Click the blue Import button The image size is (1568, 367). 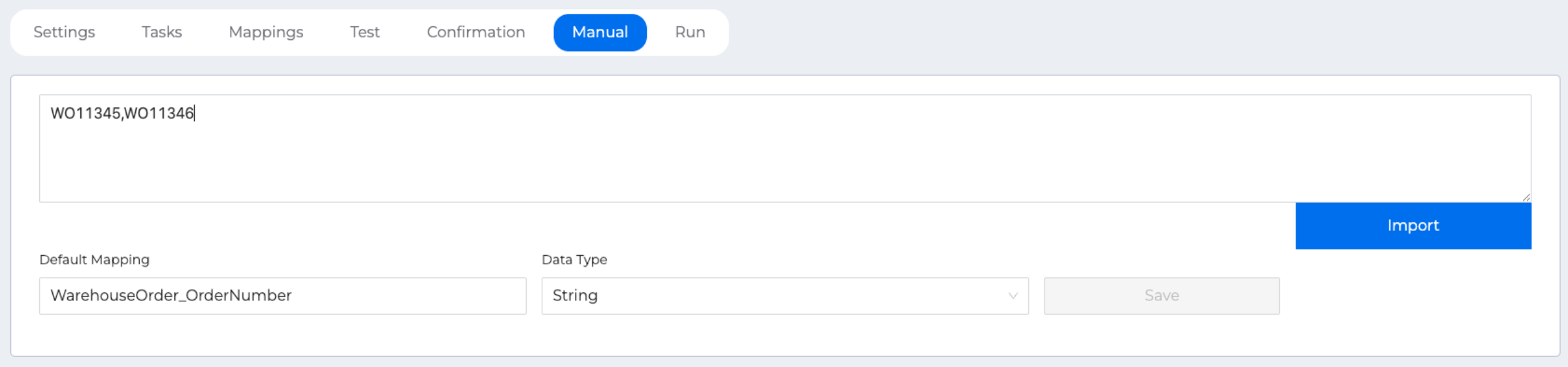tap(1413, 226)
